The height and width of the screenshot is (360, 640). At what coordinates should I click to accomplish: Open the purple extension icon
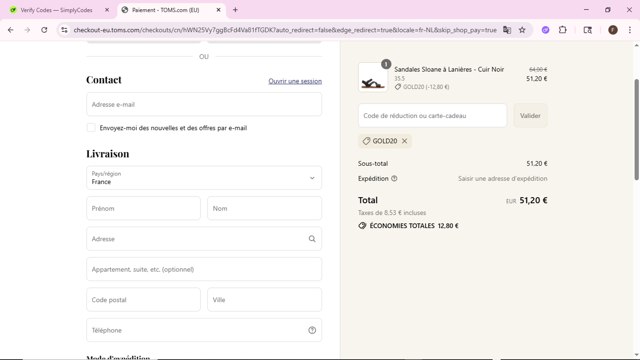545,30
